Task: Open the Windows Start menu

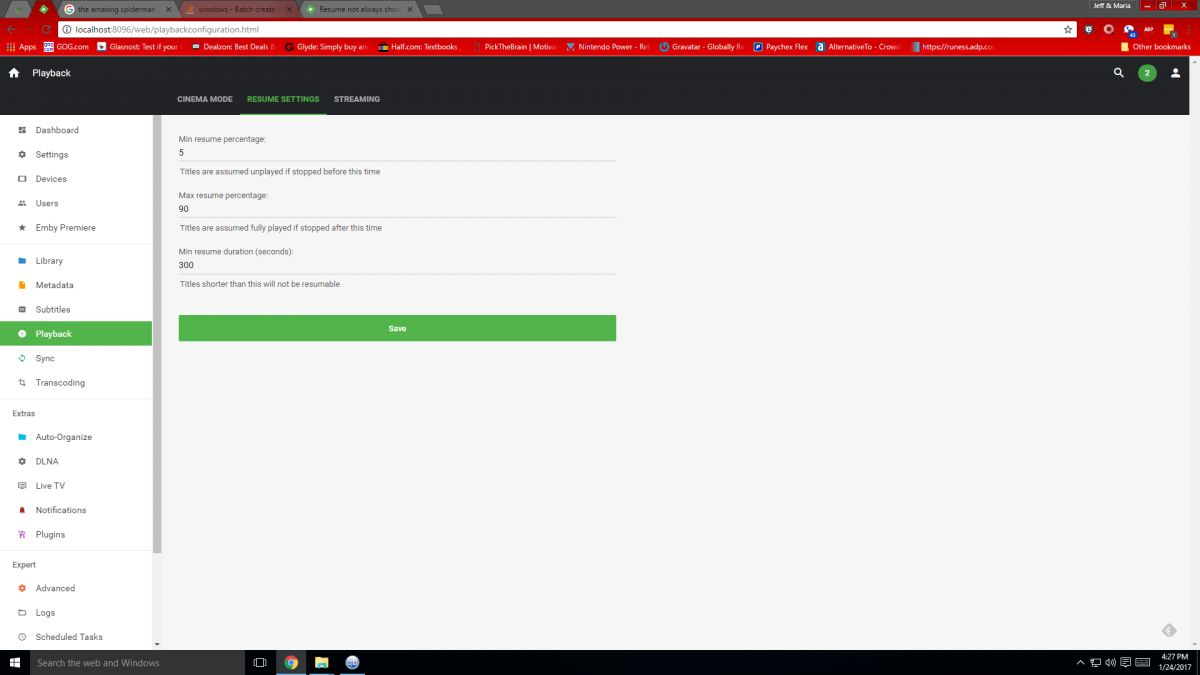Action: click(15, 662)
